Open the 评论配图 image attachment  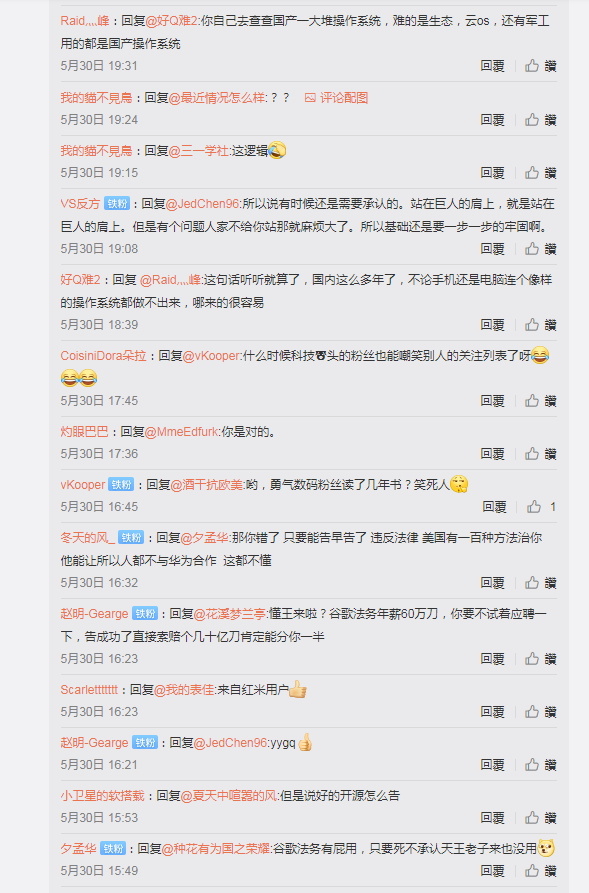tap(337, 98)
